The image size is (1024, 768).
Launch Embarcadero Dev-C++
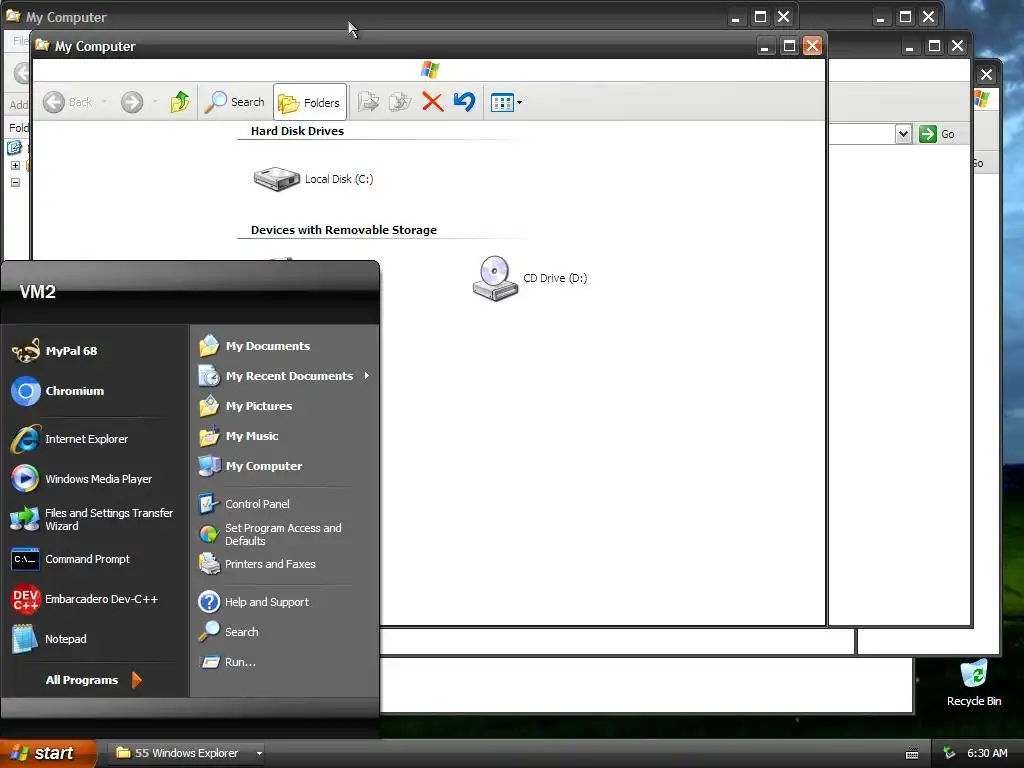[95, 599]
